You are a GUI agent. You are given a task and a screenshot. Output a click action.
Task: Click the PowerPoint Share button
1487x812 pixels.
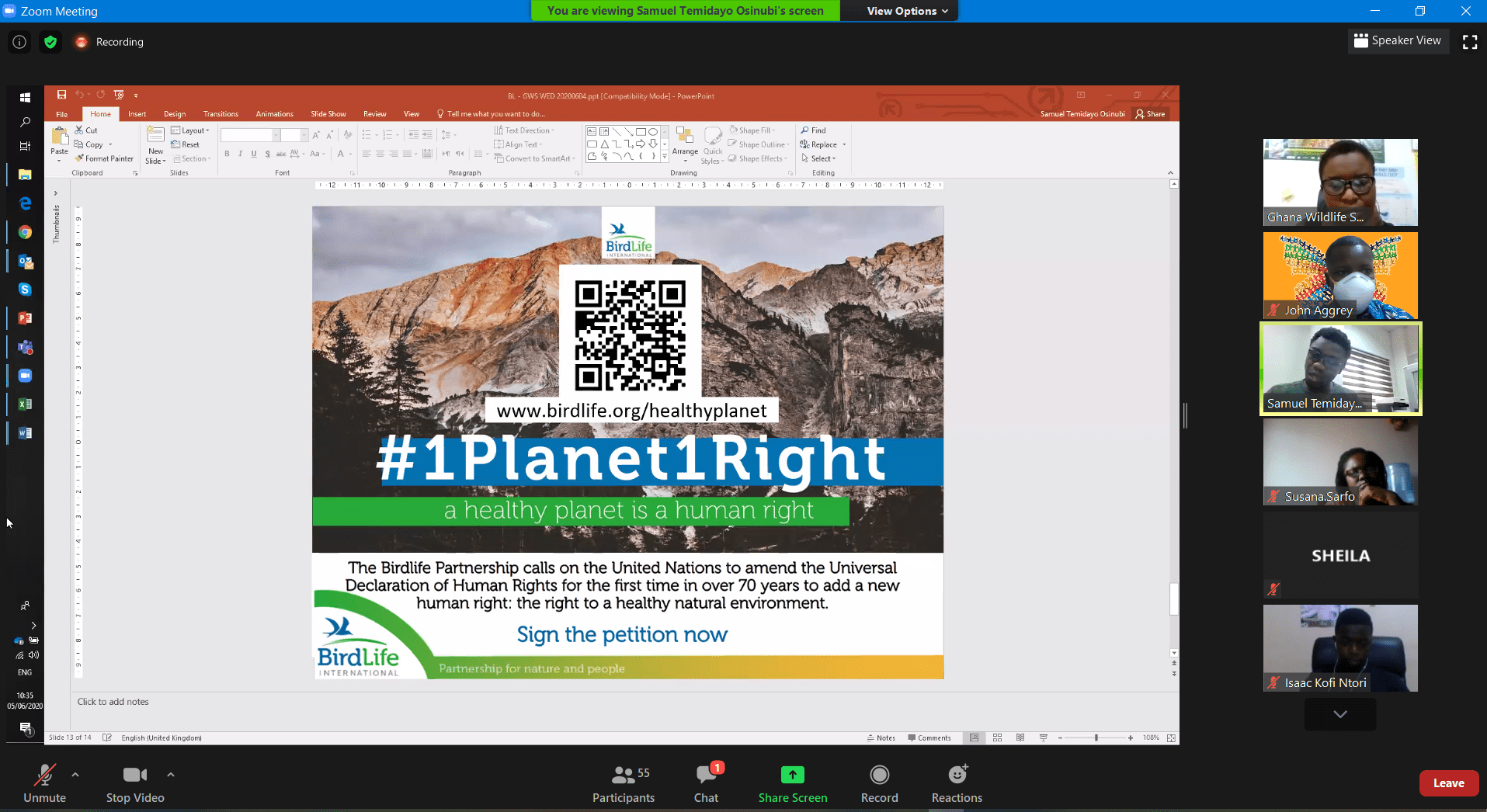pyautogui.click(x=1150, y=114)
